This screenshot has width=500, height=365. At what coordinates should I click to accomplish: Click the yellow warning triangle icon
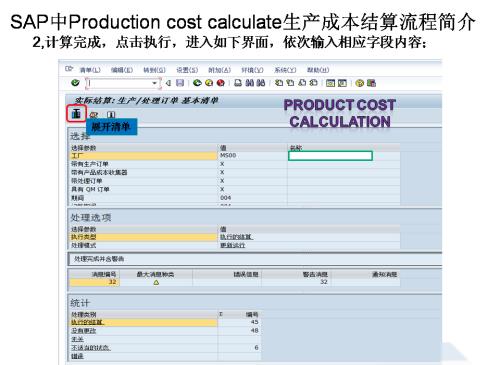coord(156,282)
